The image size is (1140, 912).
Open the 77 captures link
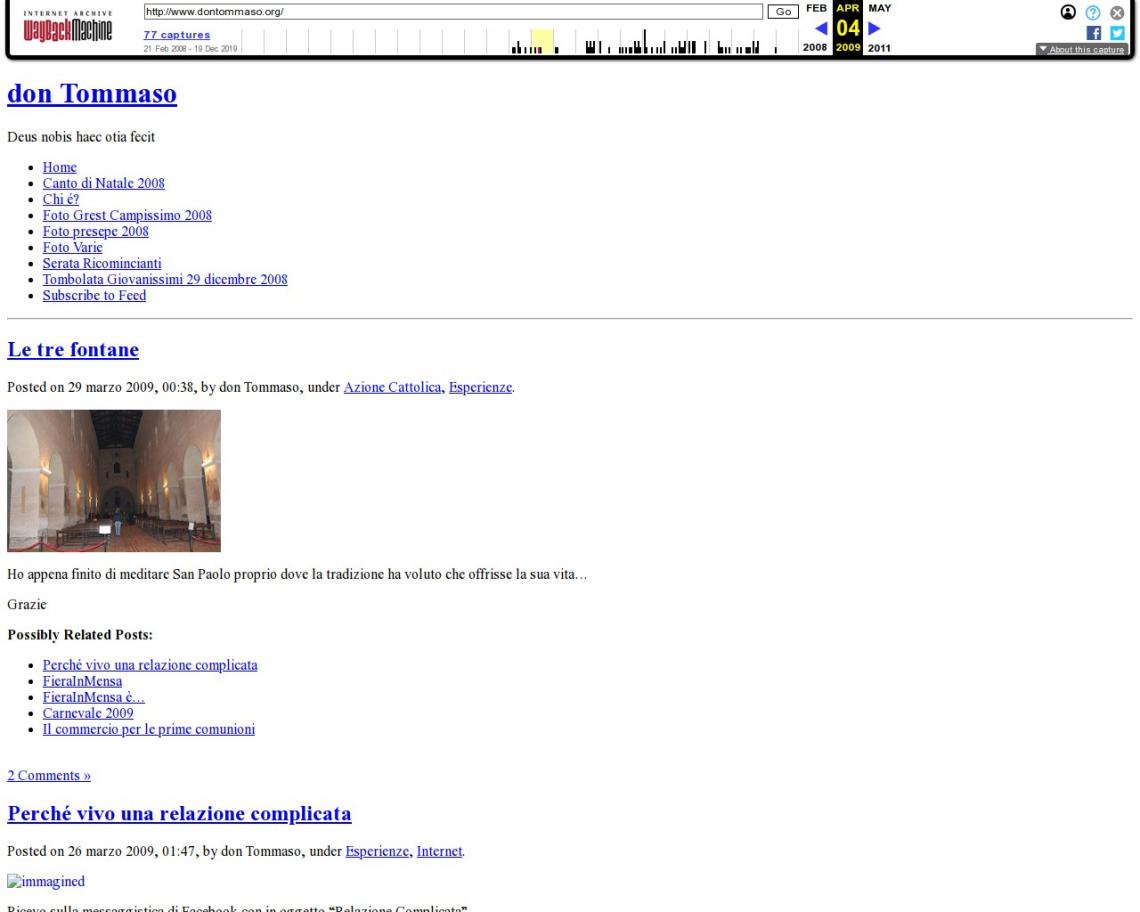pos(177,34)
